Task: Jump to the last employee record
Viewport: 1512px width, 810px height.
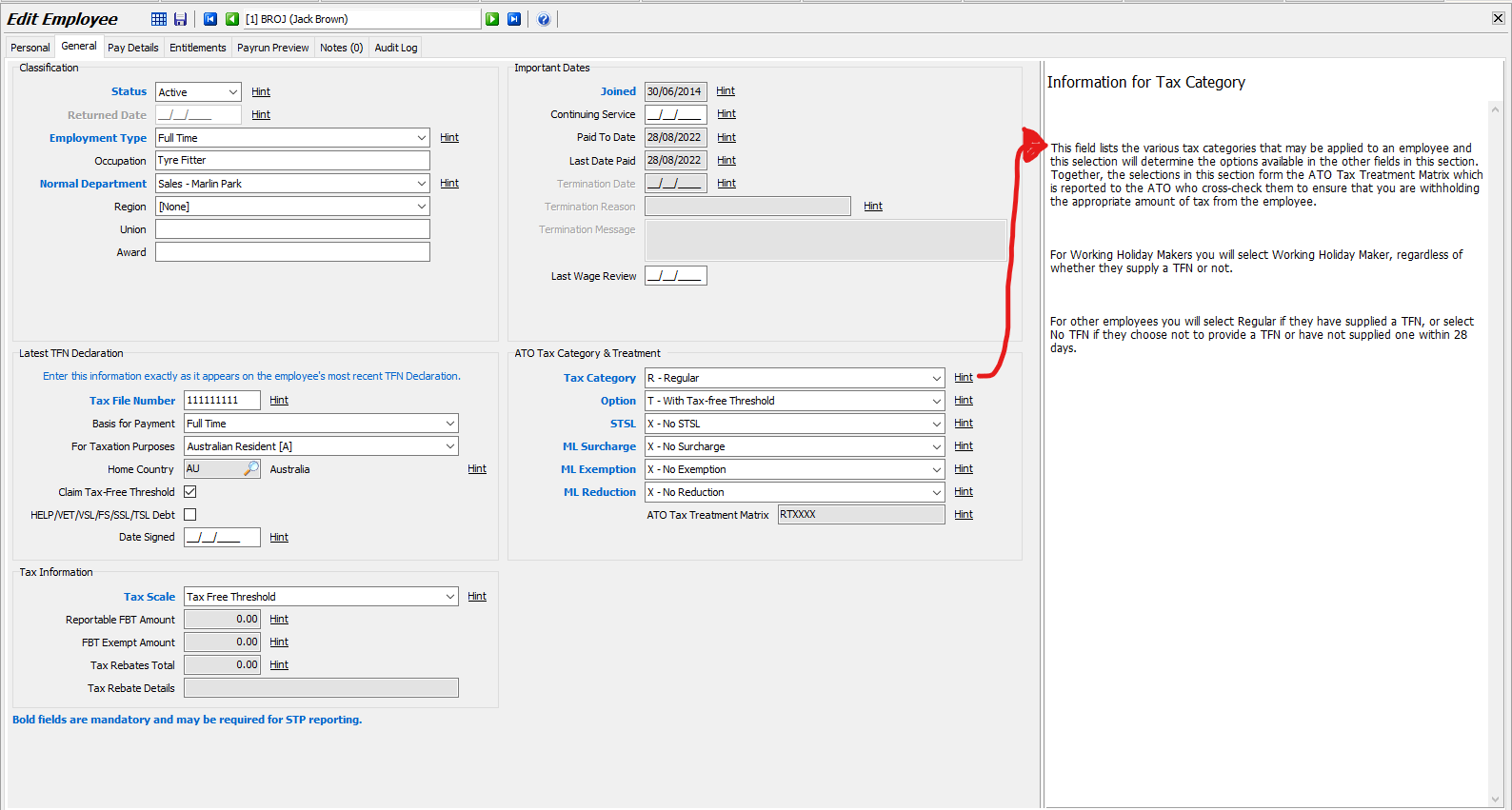Action: 514,19
